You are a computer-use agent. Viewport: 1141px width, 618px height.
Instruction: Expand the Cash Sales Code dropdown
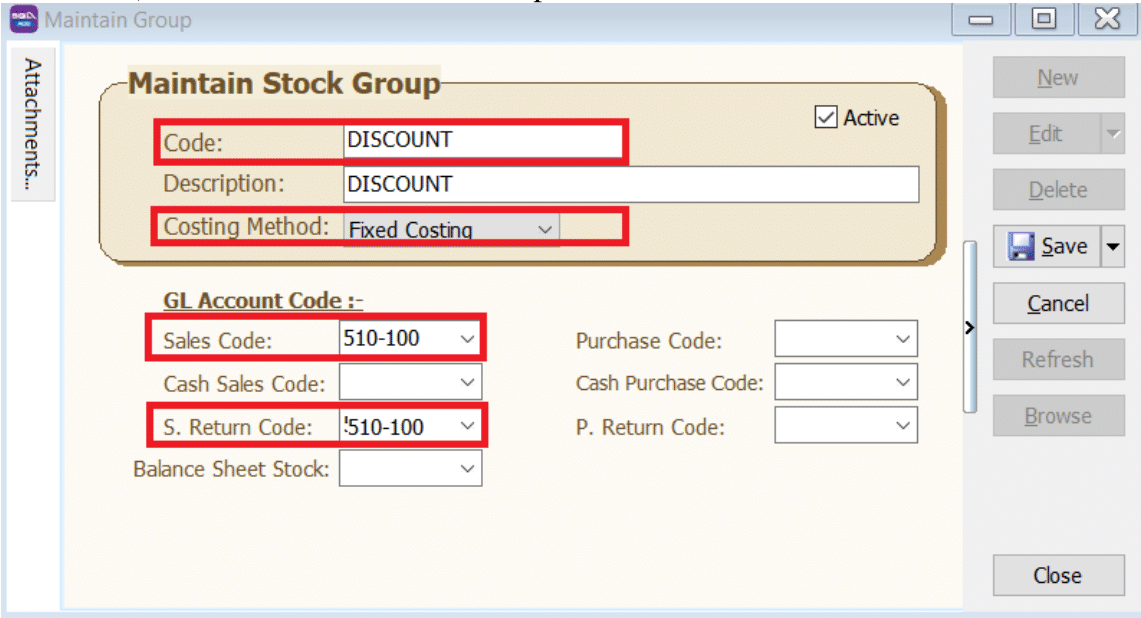point(467,382)
